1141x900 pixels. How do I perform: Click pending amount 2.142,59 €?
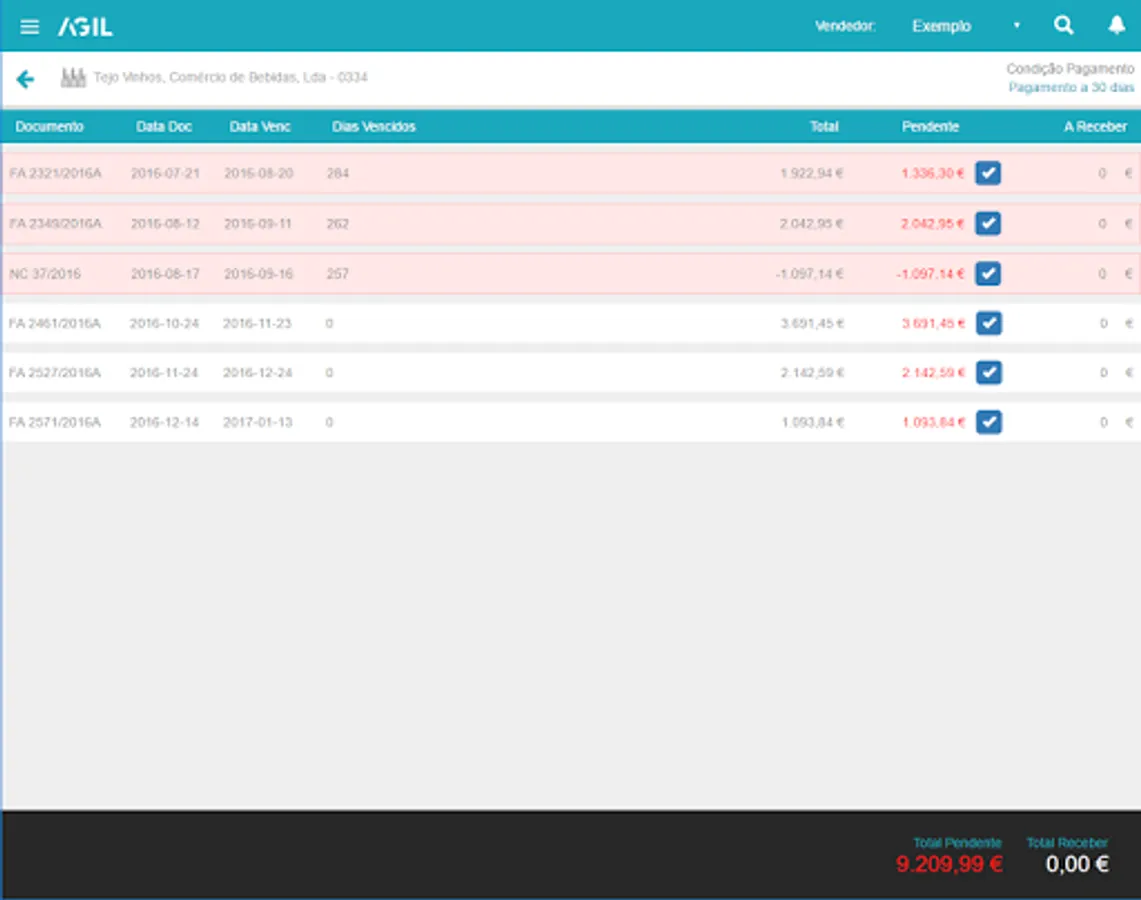click(934, 373)
